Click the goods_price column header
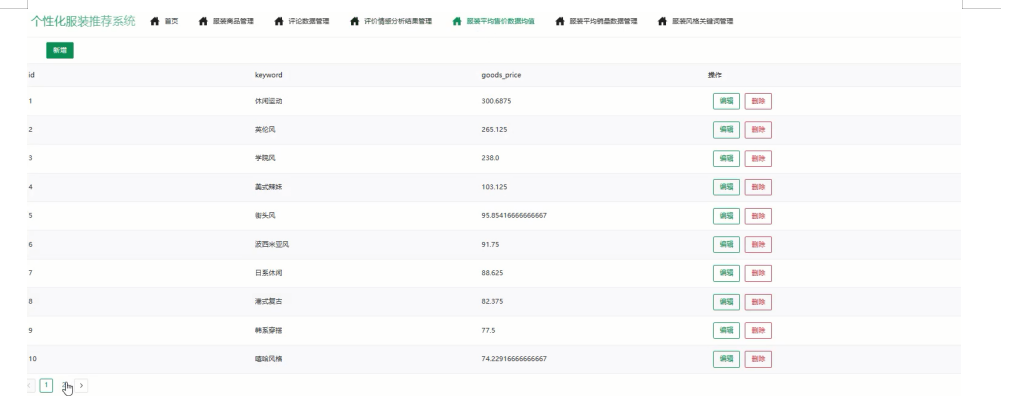 pyautogui.click(x=501, y=75)
